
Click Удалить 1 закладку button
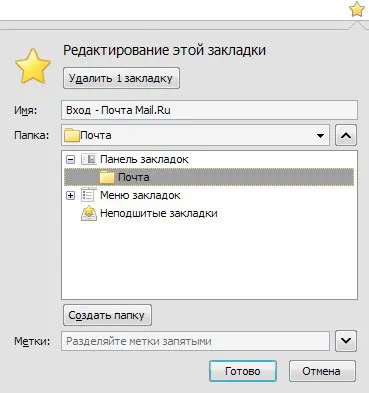tap(121, 78)
